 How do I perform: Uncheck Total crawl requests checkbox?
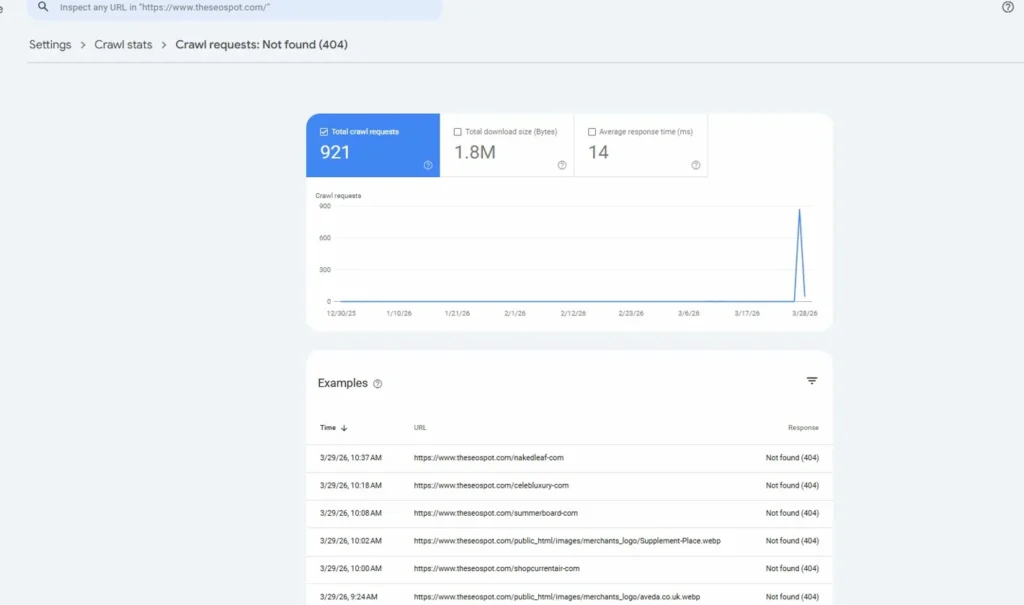tap(324, 132)
